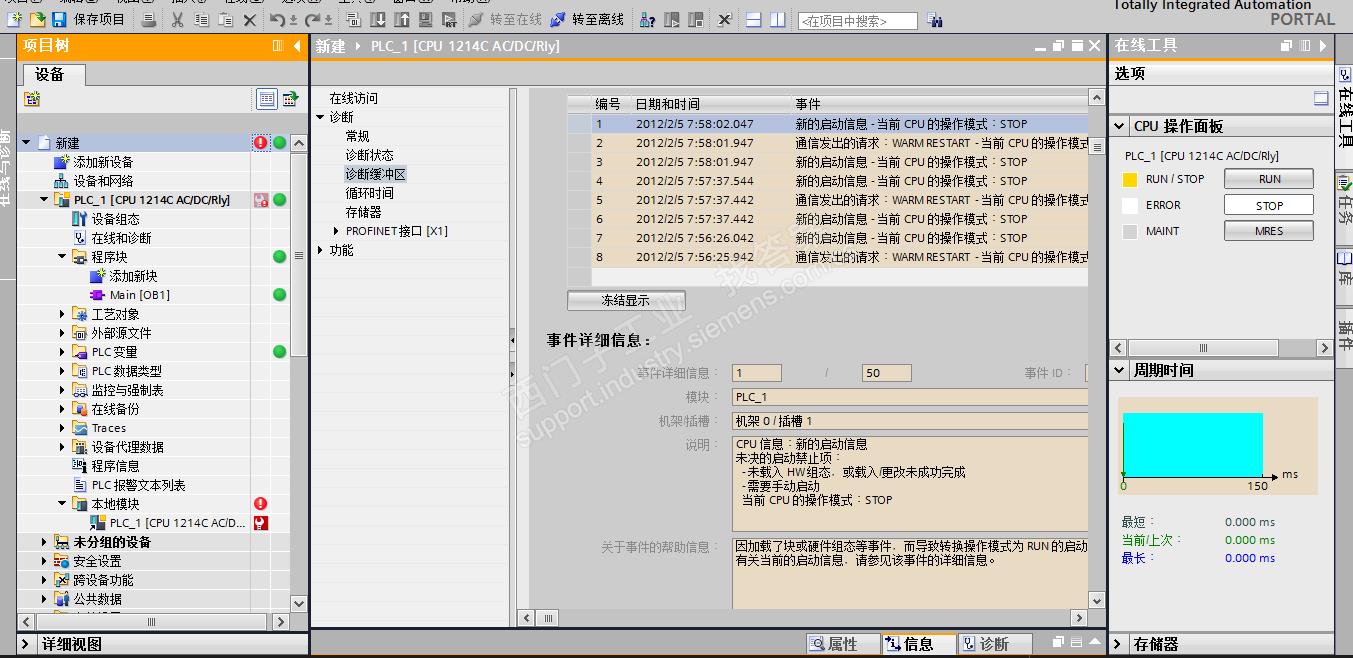Screen dimensions: 1353x658
Task: Click the print toolbar icon
Action: tap(148, 19)
